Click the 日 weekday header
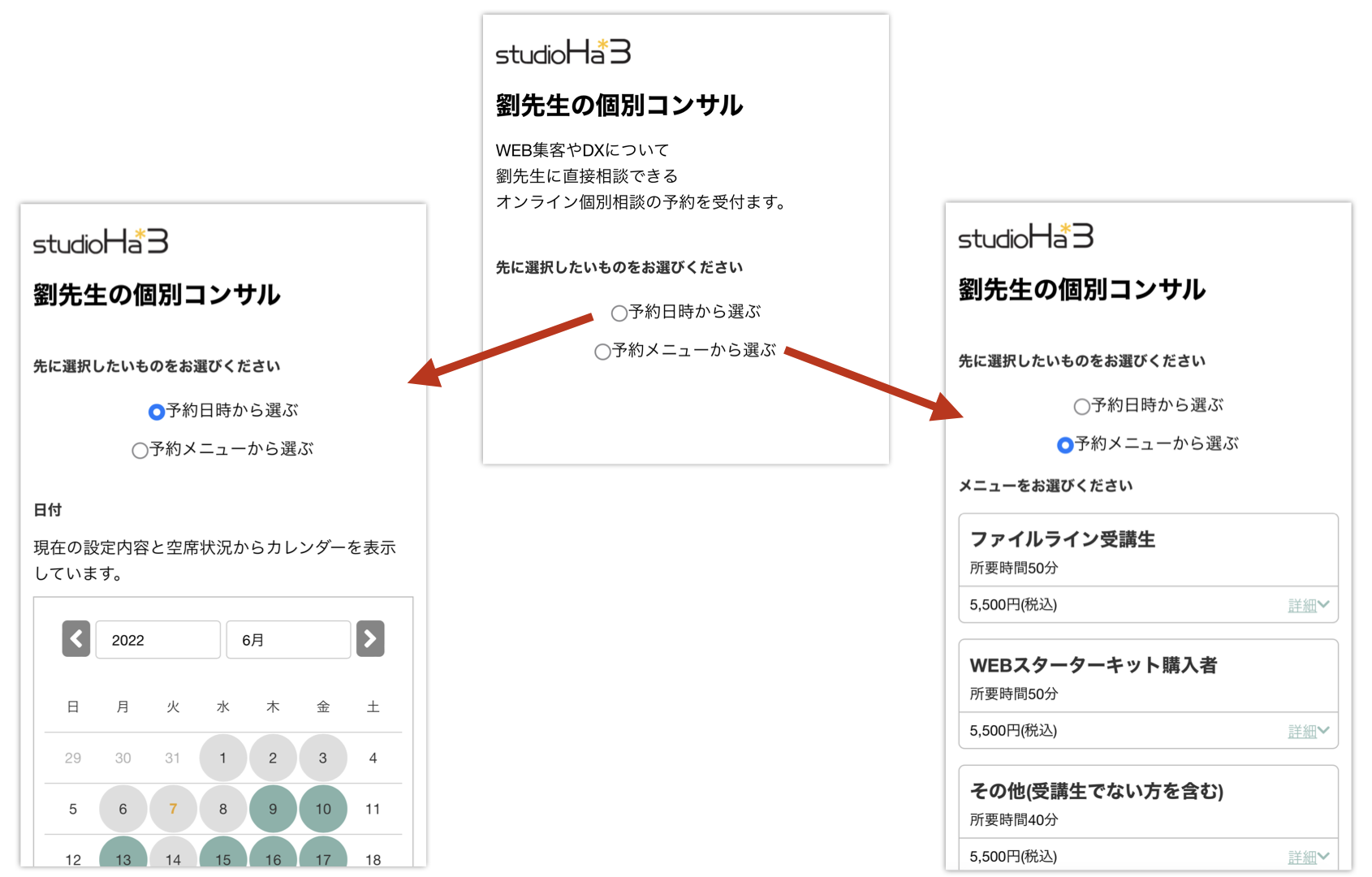The image size is (1372, 877). point(73,706)
